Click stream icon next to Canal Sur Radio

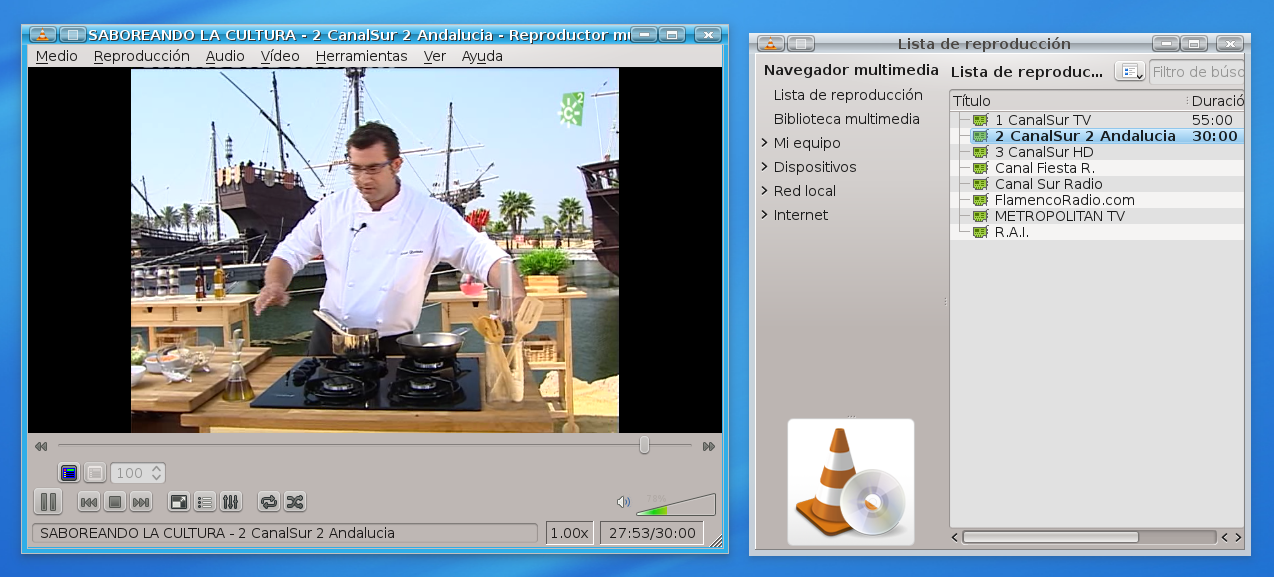click(x=980, y=184)
